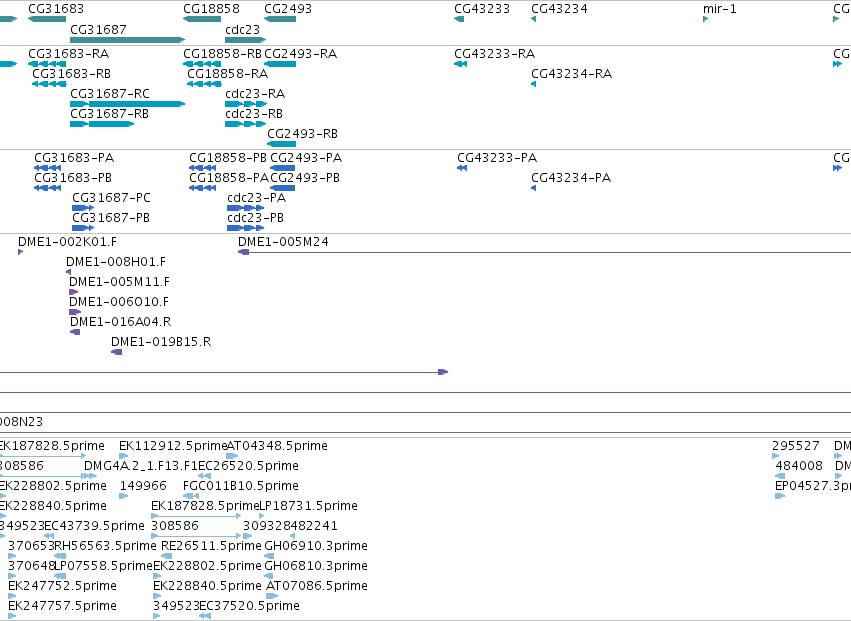Click the CG2493-PB protein label

point(305,178)
